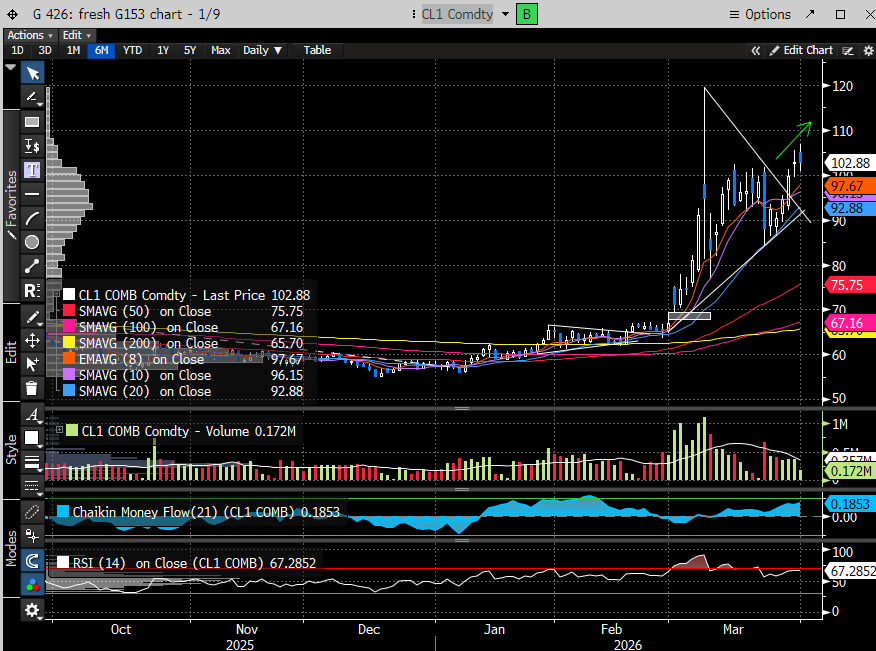Viewport: 876px width, 651px height.
Task: Select the circle drawing tool
Action: (x=32, y=242)
